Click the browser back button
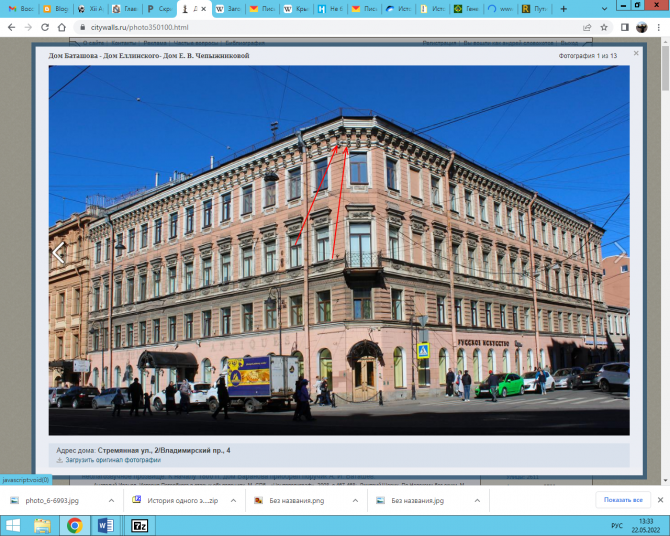 pos(10,27)
